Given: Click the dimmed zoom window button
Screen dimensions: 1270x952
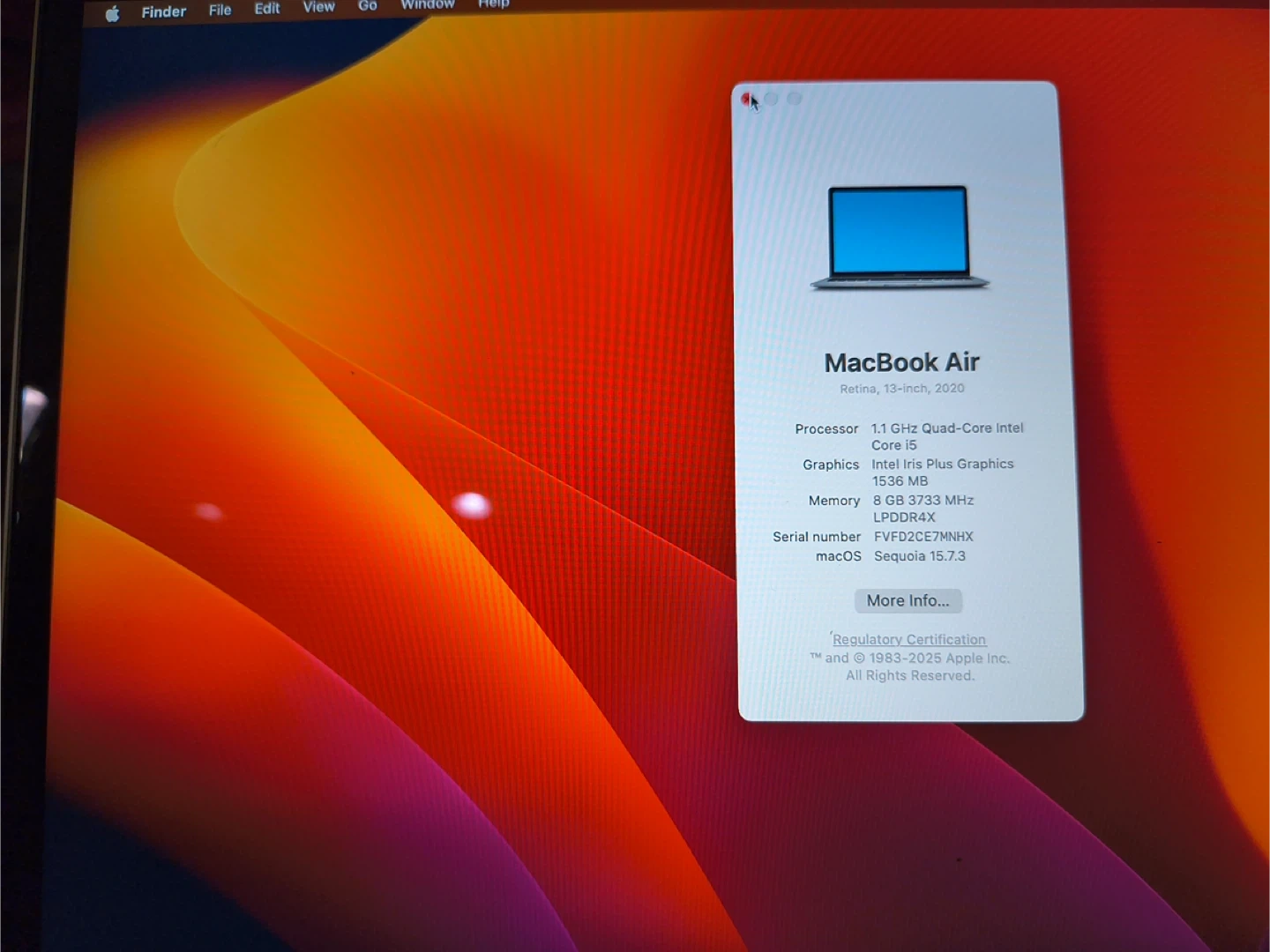Looking at the screenshot, I should pyautogui.click(x=795, y=99).
